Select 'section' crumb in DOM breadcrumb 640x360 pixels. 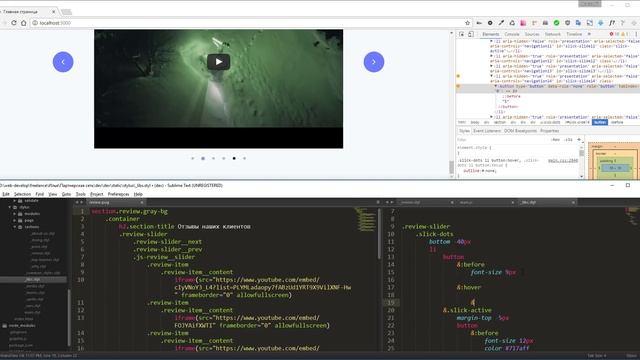500,122
